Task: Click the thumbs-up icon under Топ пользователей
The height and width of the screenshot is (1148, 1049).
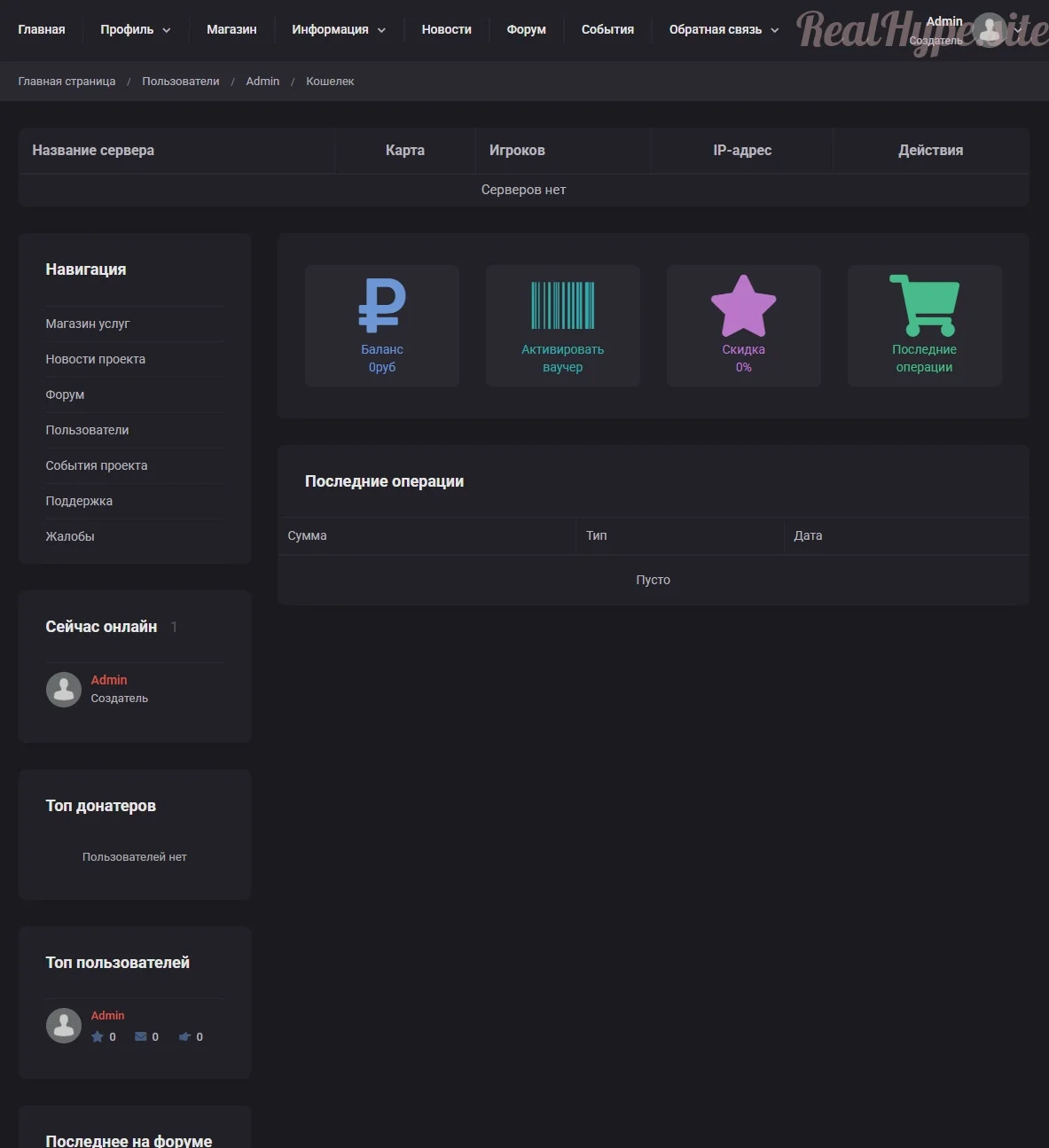Action: (x=184, y=1036)
